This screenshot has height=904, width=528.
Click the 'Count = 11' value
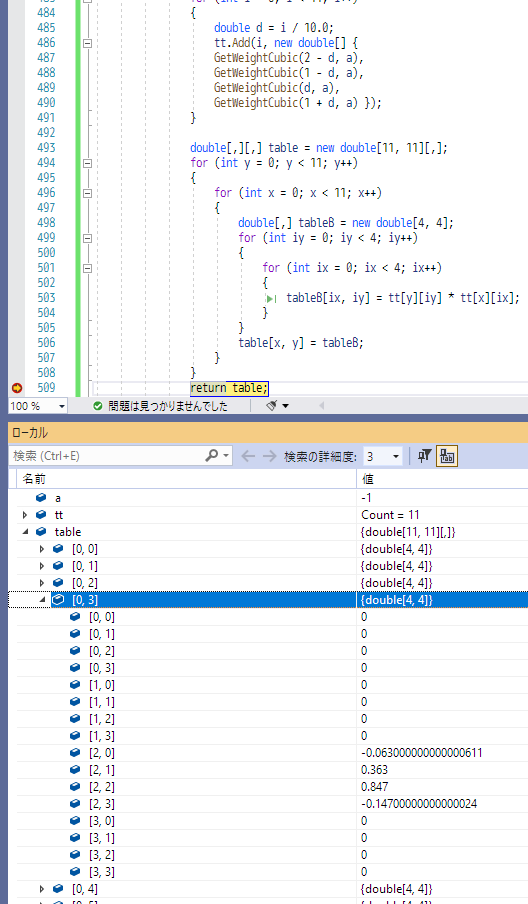tap(390, 515)
